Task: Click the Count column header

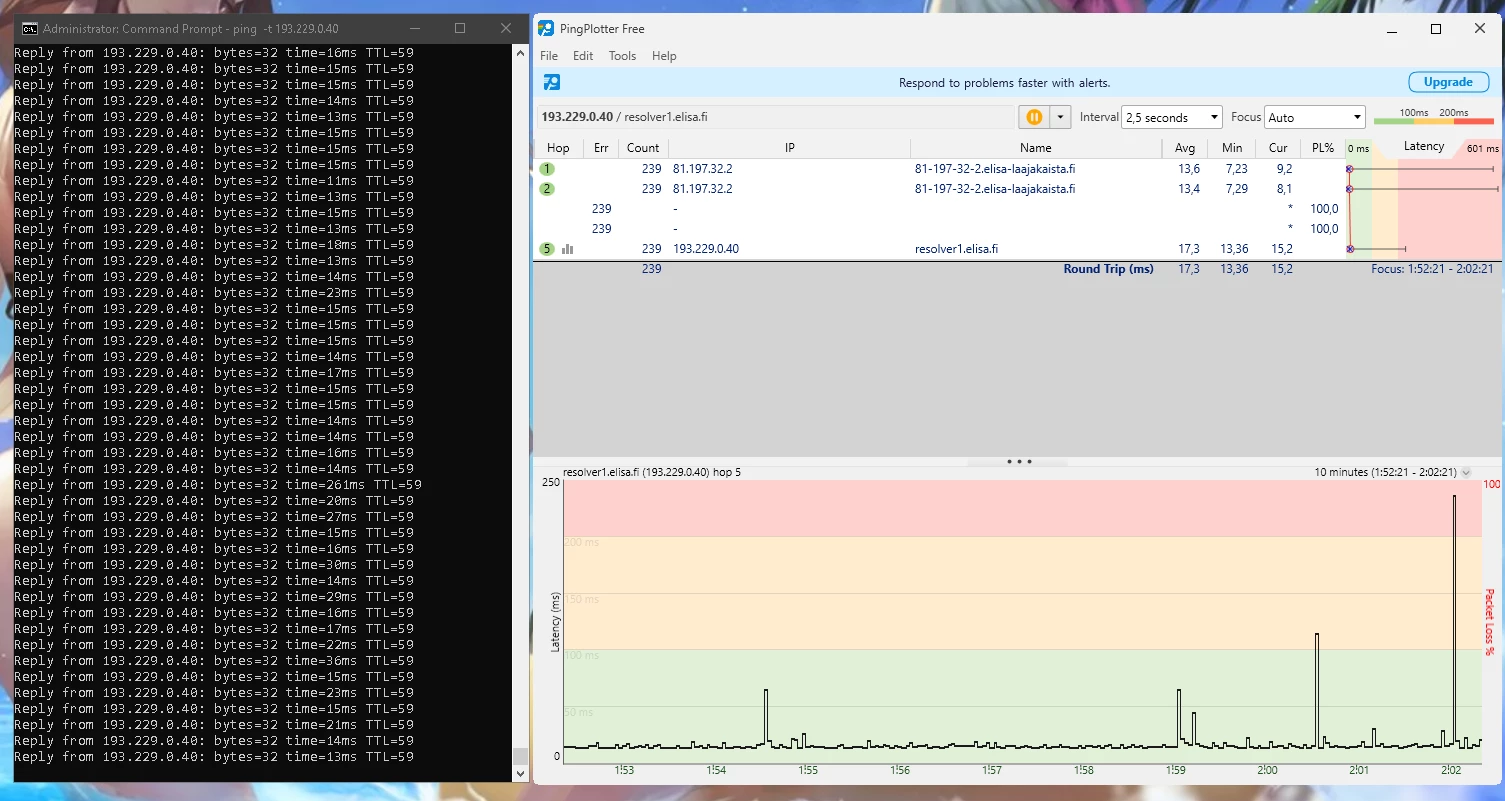Action: tap(643, 148)
